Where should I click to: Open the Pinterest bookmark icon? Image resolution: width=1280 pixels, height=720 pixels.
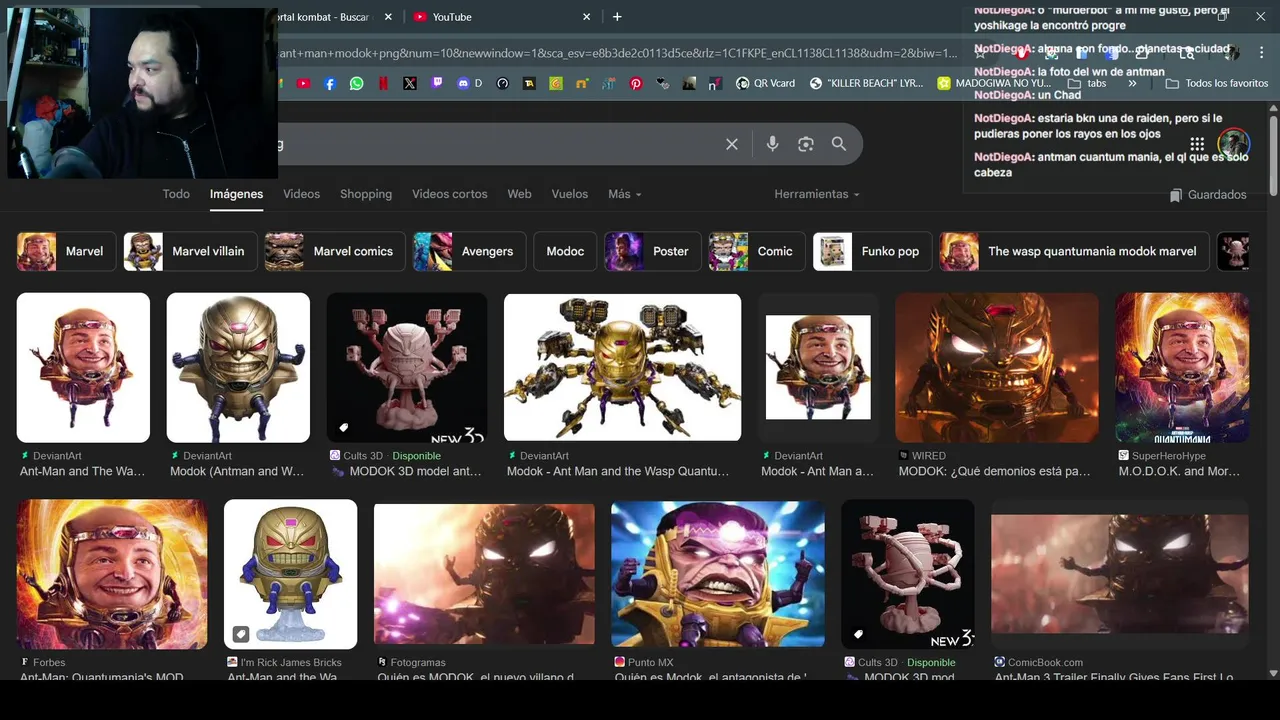click(636, 84)
